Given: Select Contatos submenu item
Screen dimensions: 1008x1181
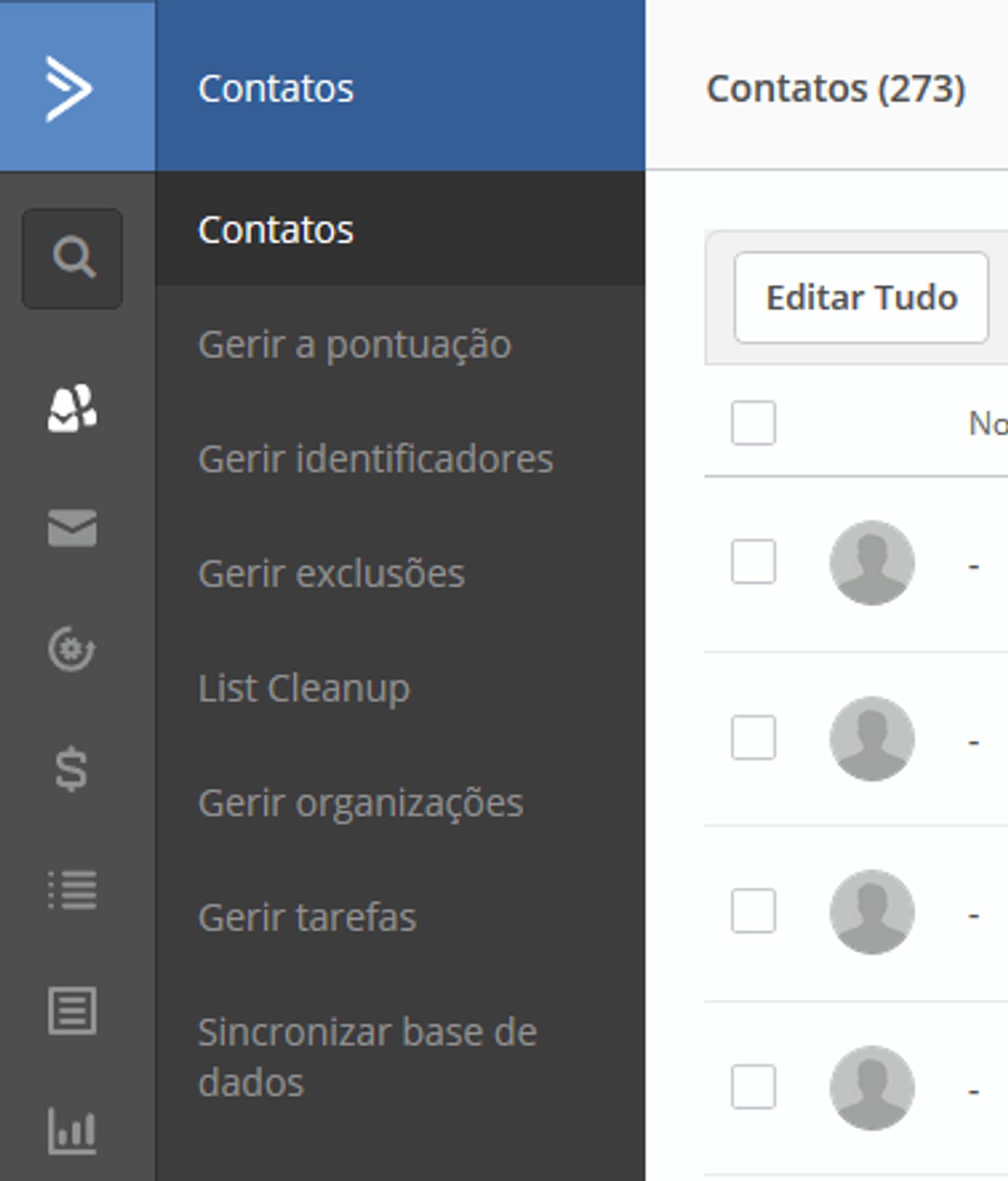Looking at the screenshot, I should (276, 230).
